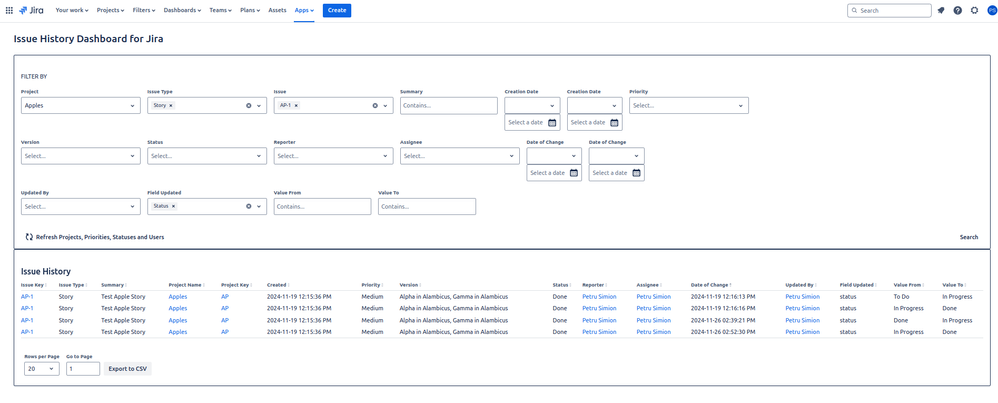Screen dimensions: 998x403
Task: Open calendar for second Date of Change
Action: point(636,173)
